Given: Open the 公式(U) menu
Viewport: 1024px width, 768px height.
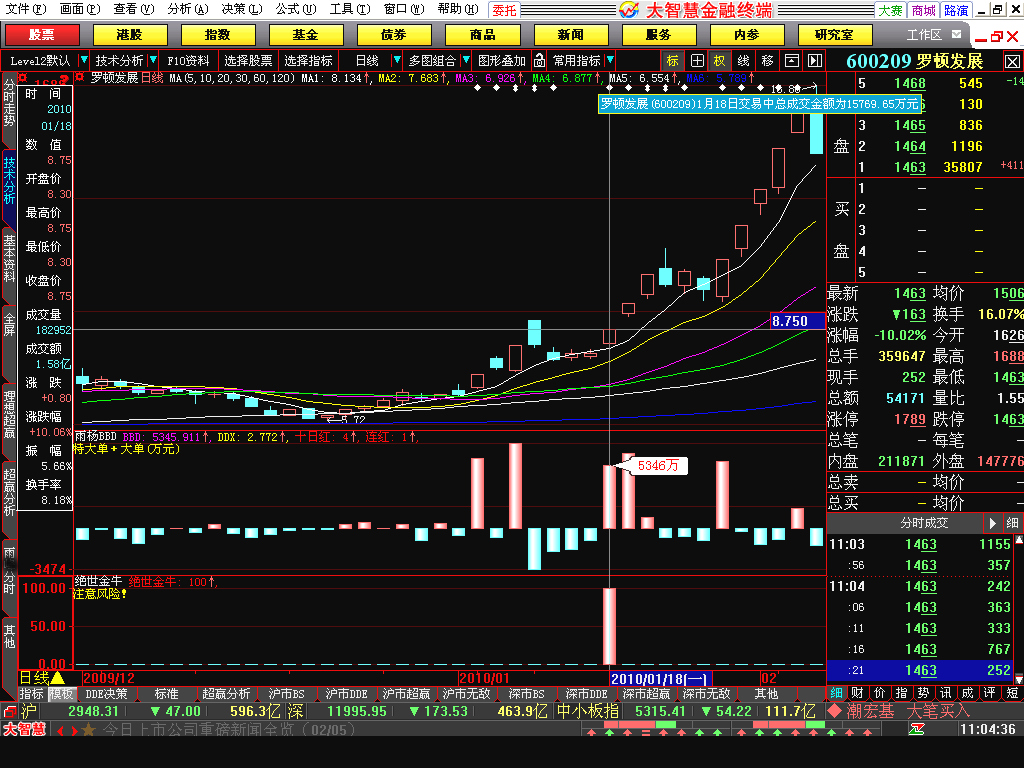Looking at the screenshot, I should (296, 9).
